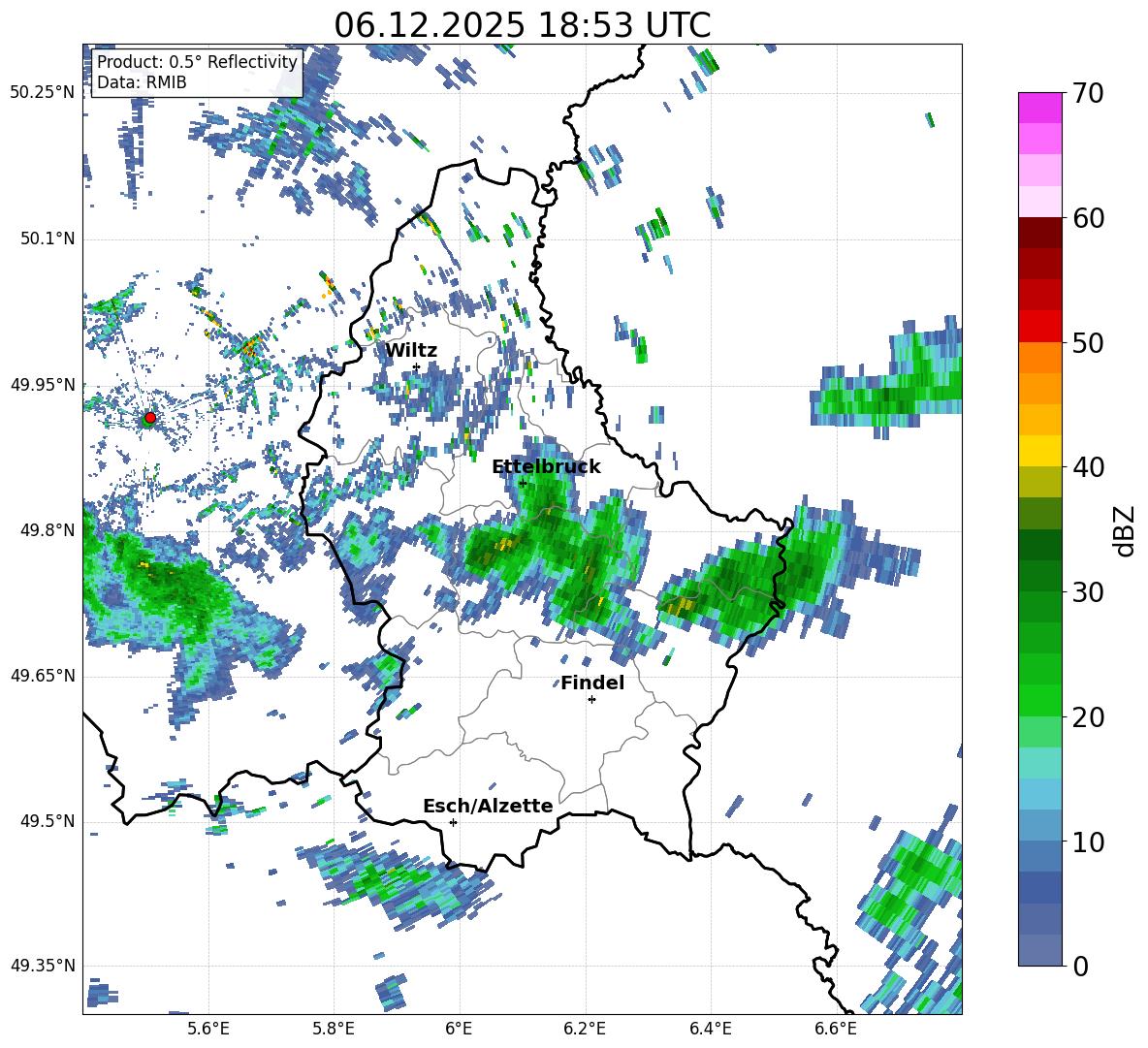1148x1048 pixels.
Task: Click the yellow colorbar band just above 40
Action: [x=1039, y=451]
